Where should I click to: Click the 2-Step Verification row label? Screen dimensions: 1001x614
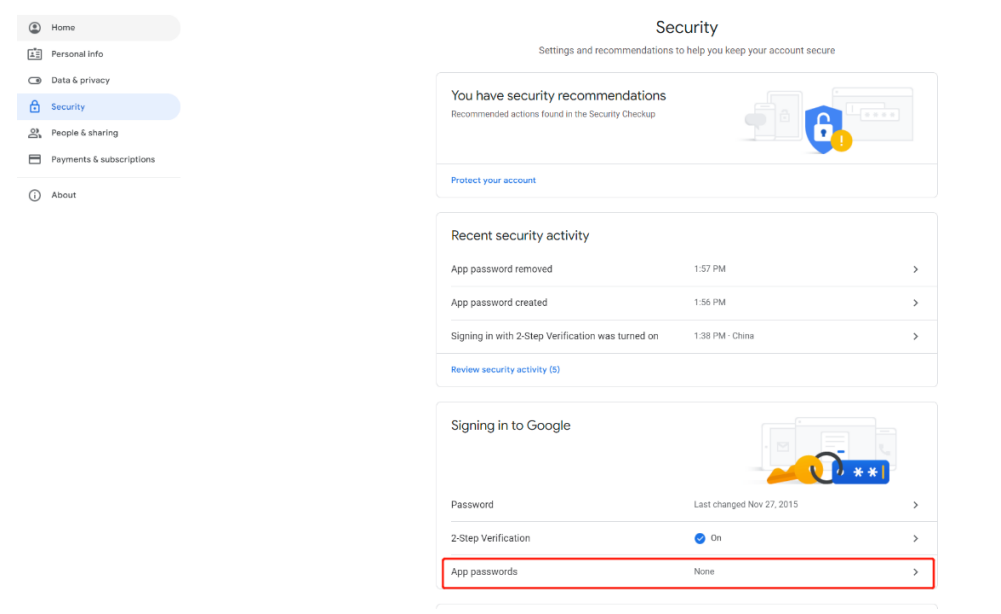click(490, 539)
